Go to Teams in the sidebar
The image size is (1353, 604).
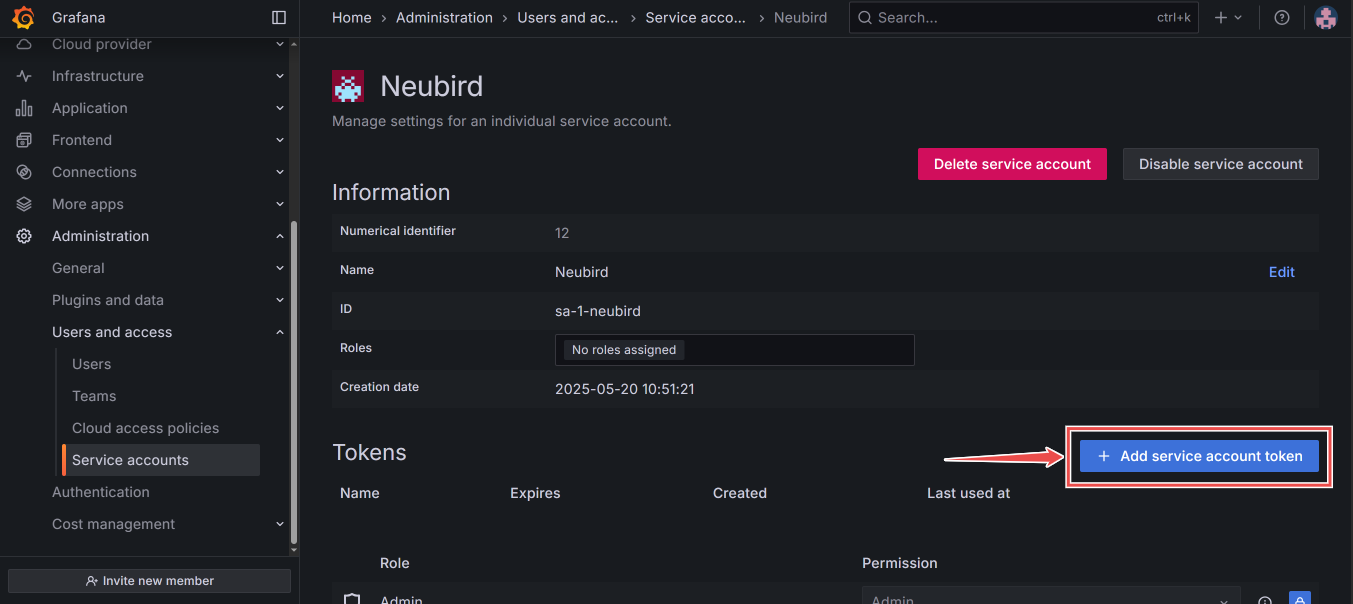click(93, 395)
